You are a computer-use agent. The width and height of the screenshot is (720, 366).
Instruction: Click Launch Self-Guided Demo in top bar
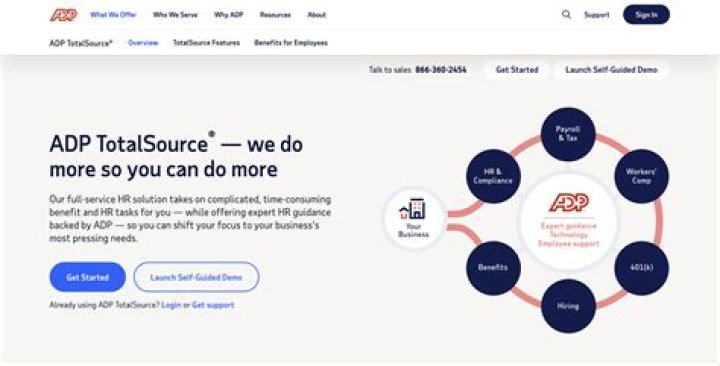point(611,70)
